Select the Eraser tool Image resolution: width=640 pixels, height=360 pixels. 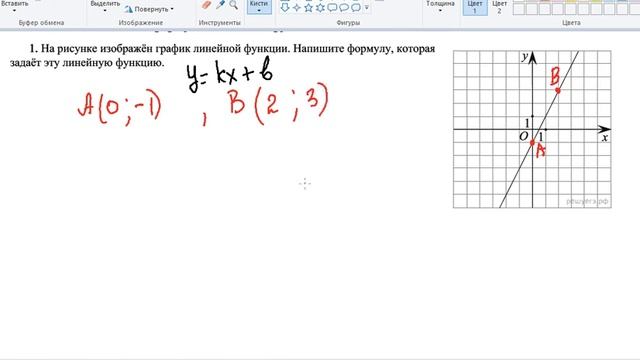coord(207,5)
